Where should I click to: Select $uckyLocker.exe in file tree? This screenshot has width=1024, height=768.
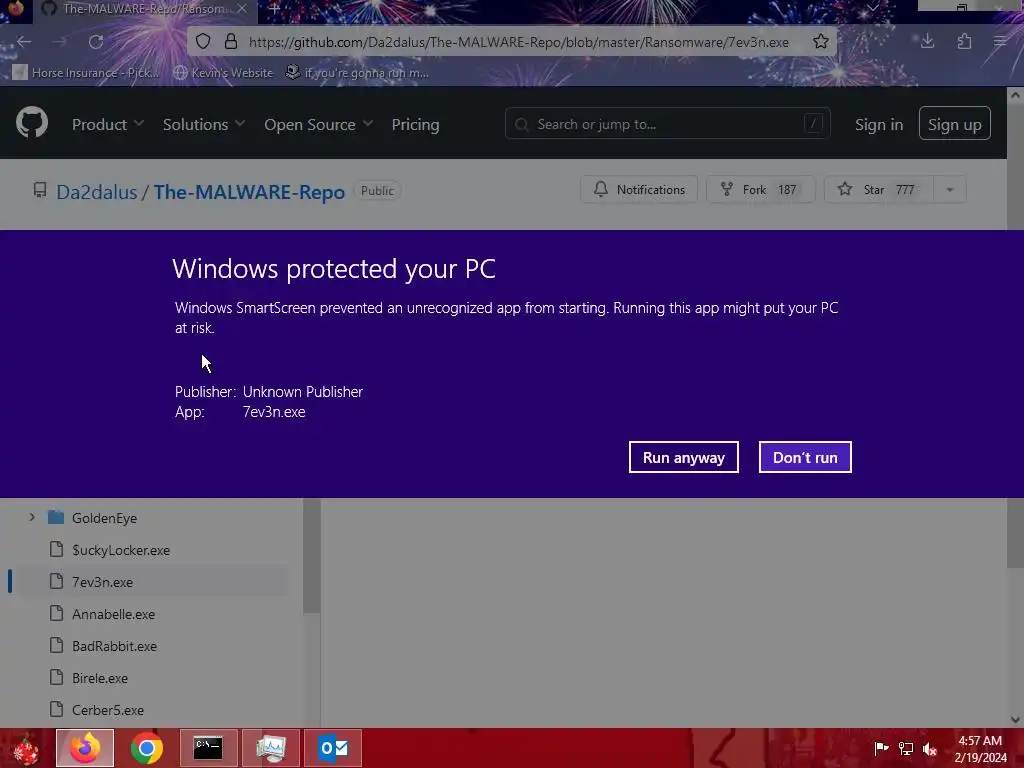(121, 550)
